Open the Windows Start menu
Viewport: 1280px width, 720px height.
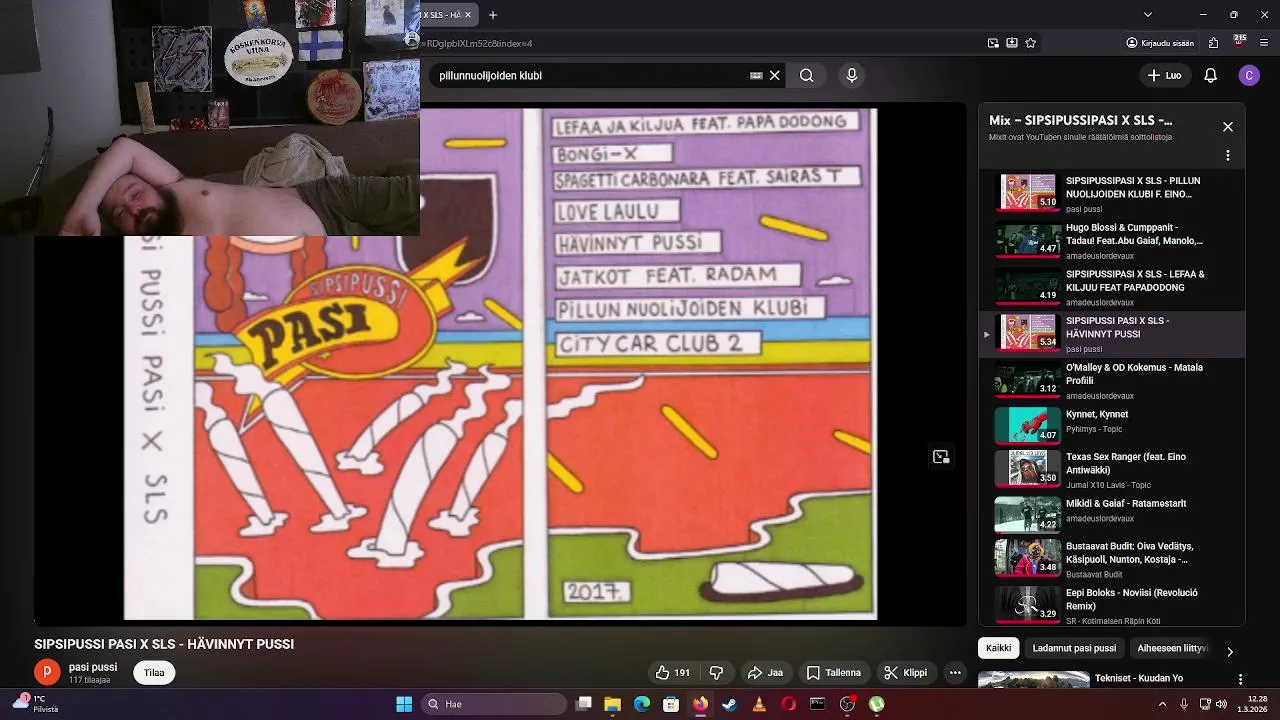click(x=404, y=704)
